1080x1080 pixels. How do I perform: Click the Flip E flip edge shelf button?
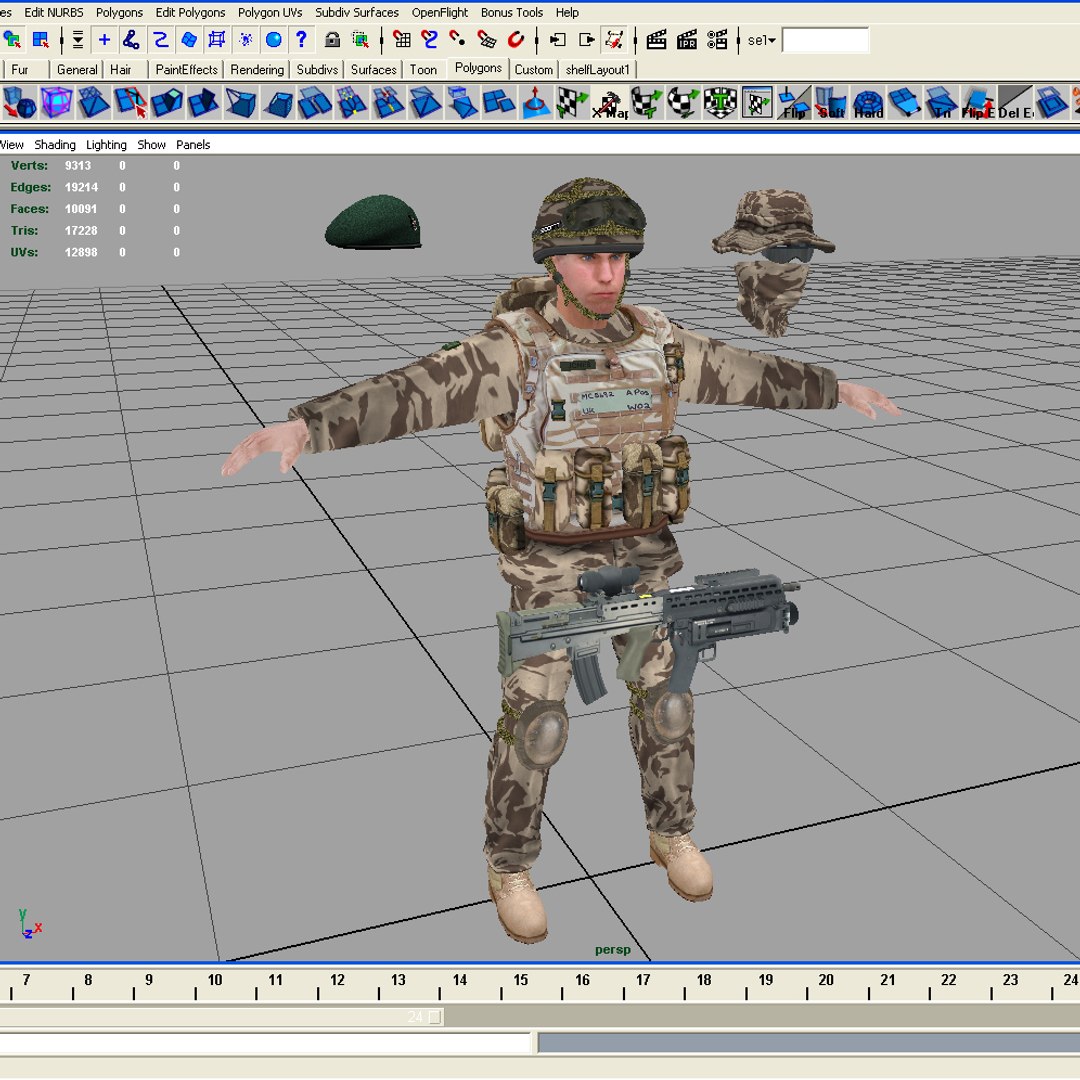978,103
